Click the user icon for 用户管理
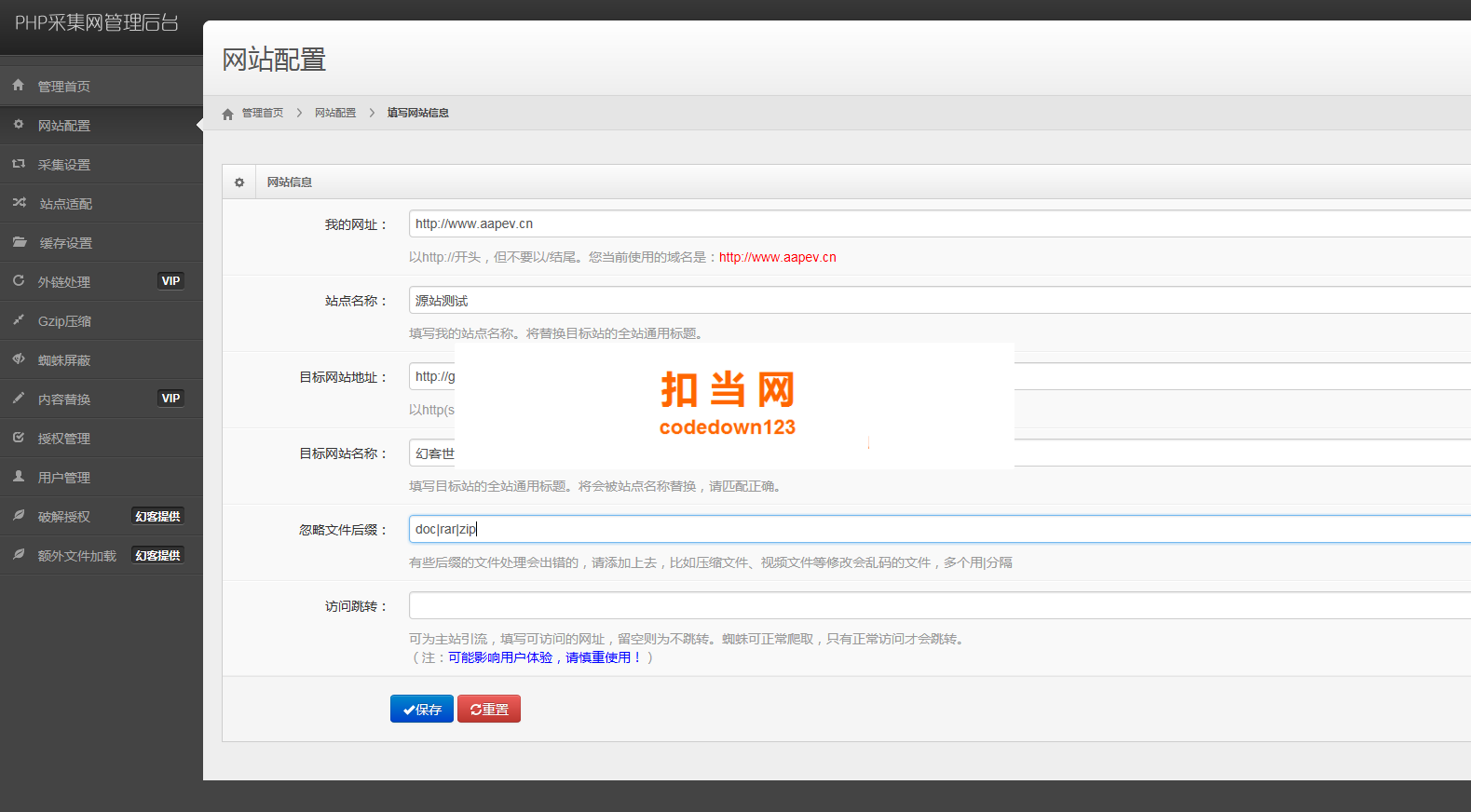Screen dimensions: 1471x812 (x=18, y=476)
